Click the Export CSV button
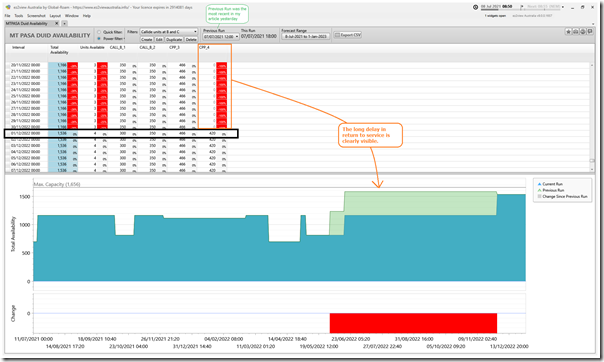Image resolution: width=604 pixels, height=362 pixels. point(347,35)
